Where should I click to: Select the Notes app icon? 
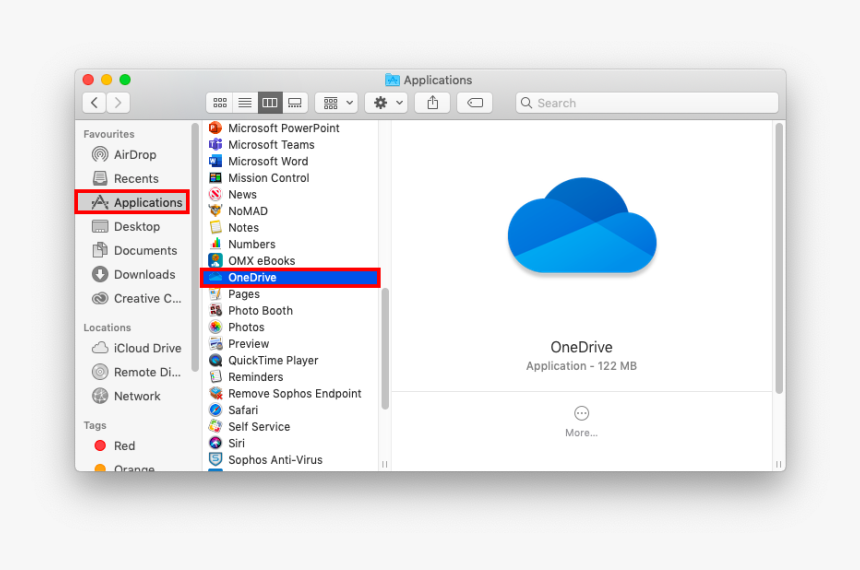coord(216,227)
